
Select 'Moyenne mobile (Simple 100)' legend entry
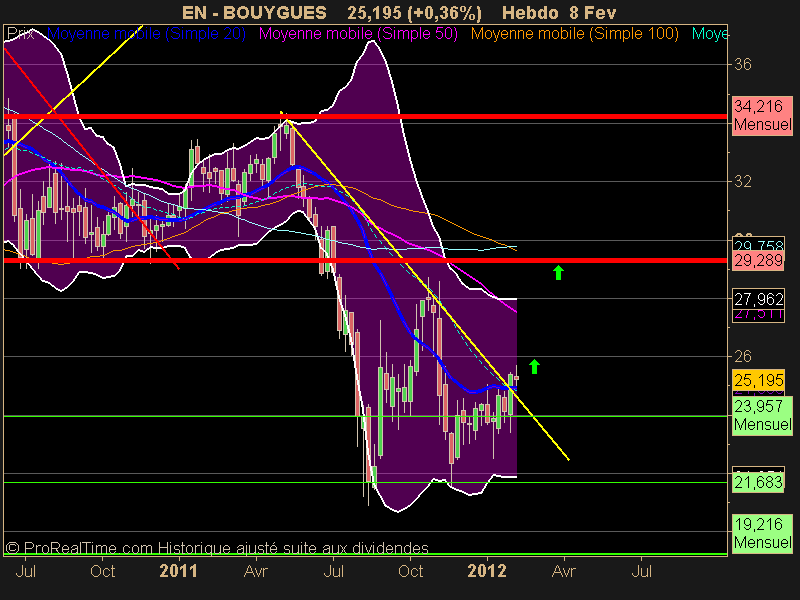click(x=575, y=34)
